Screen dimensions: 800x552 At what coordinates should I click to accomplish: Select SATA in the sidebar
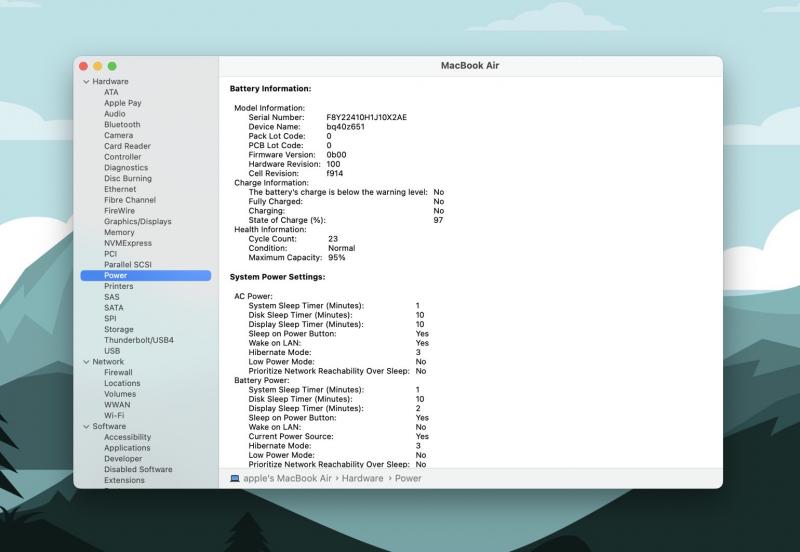tap(114, 308)
